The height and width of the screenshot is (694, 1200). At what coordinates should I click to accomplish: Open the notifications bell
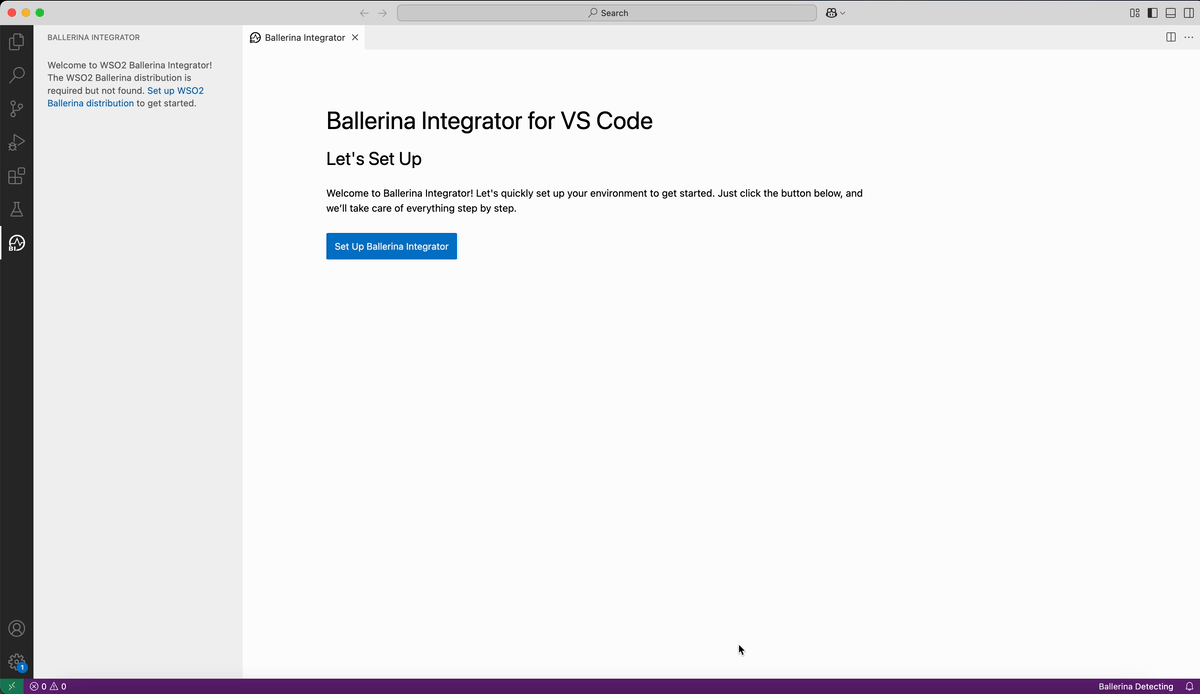[x=1190, y=687]
